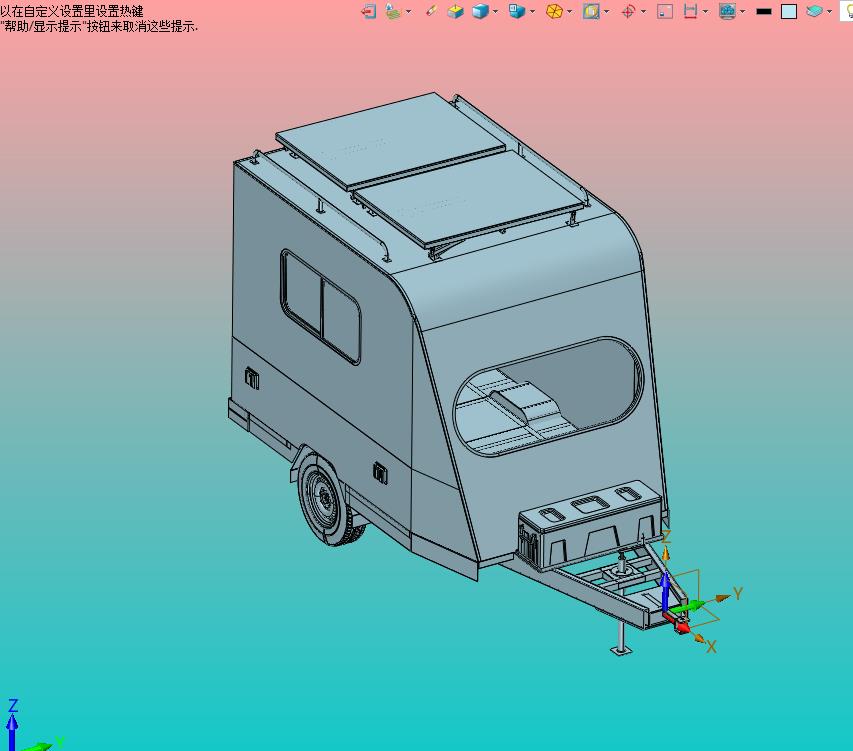Expand dropdown beside orange polyhedron icon

(x=570, y=11)
